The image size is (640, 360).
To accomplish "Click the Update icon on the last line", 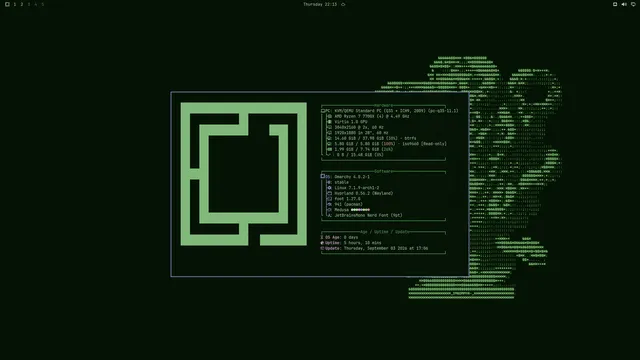I will coord(322,248).
